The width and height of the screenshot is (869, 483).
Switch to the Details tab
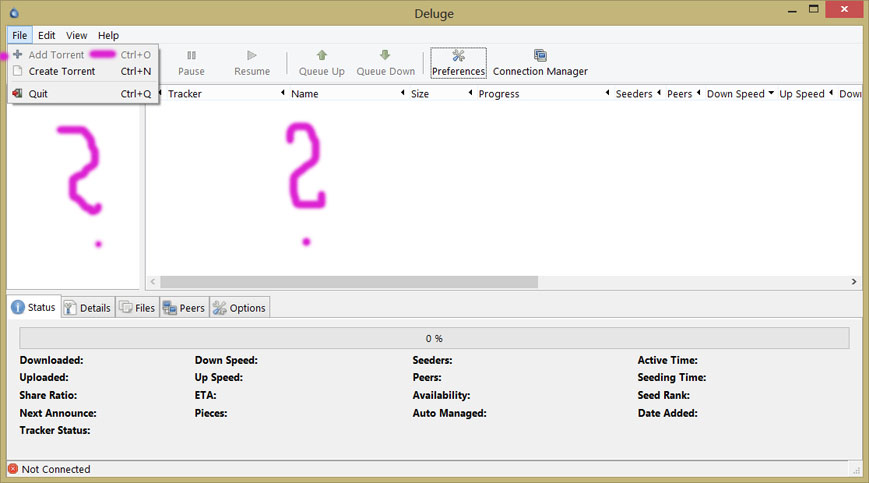click(88, 308)
